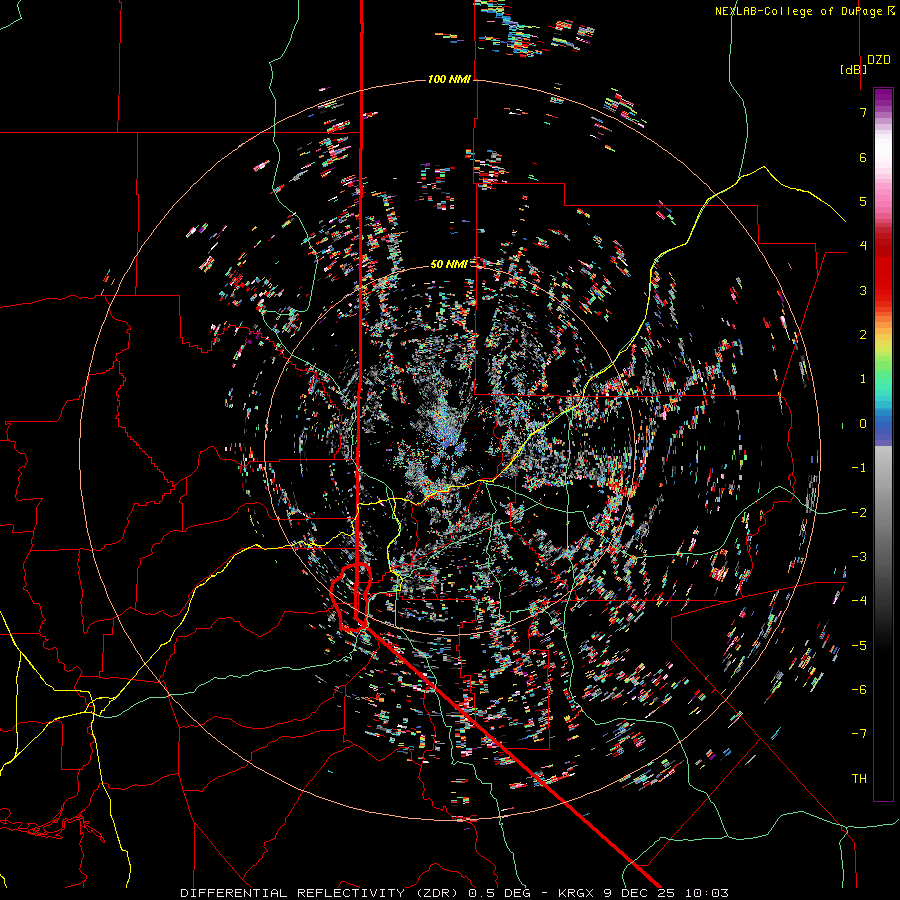Click the "100 NMI" range ring label
The height and width of the screenshot is (900, 900).
[x=449, y=79]
